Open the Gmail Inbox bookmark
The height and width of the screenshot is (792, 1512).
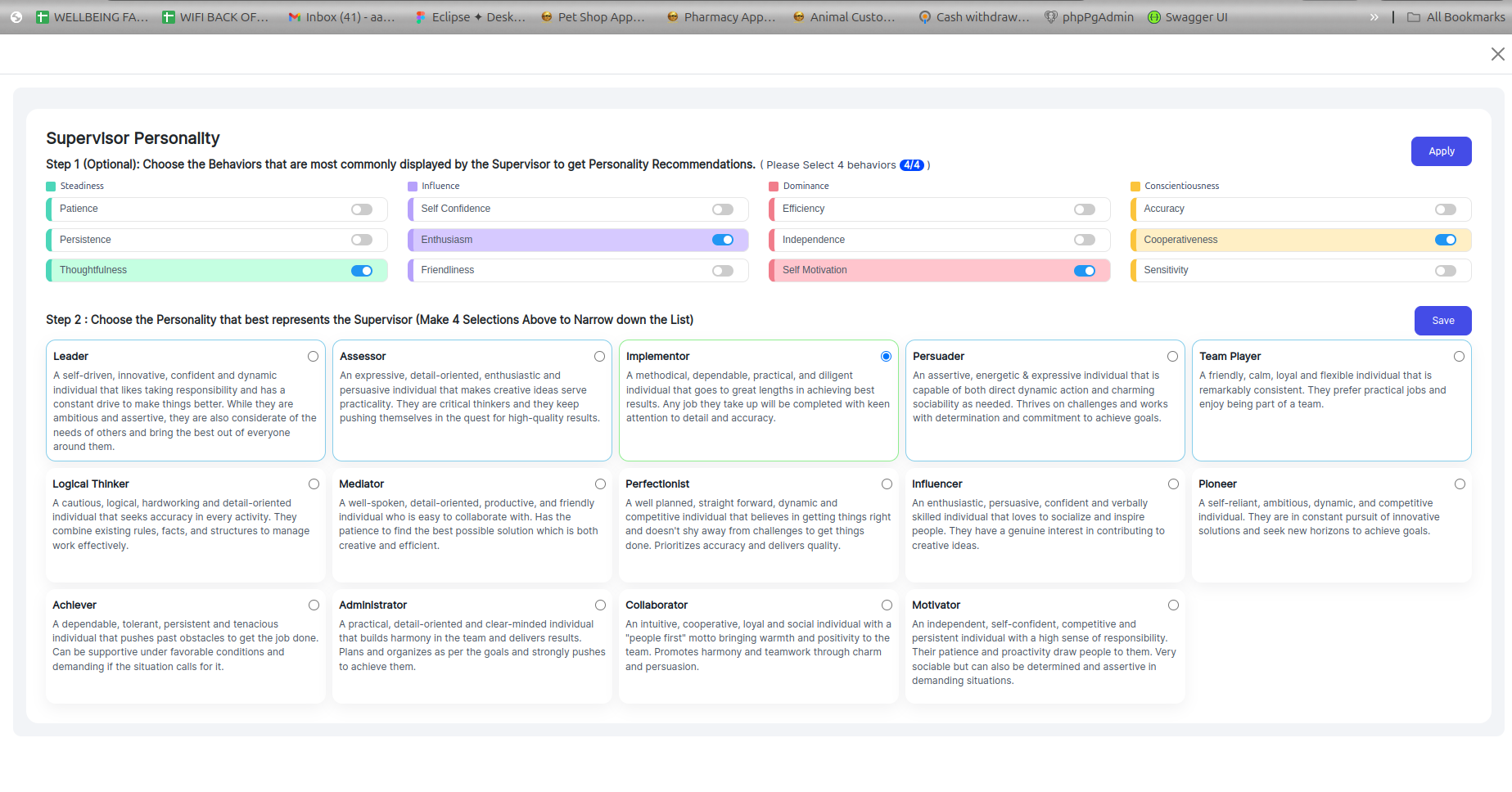click(341, 17)
